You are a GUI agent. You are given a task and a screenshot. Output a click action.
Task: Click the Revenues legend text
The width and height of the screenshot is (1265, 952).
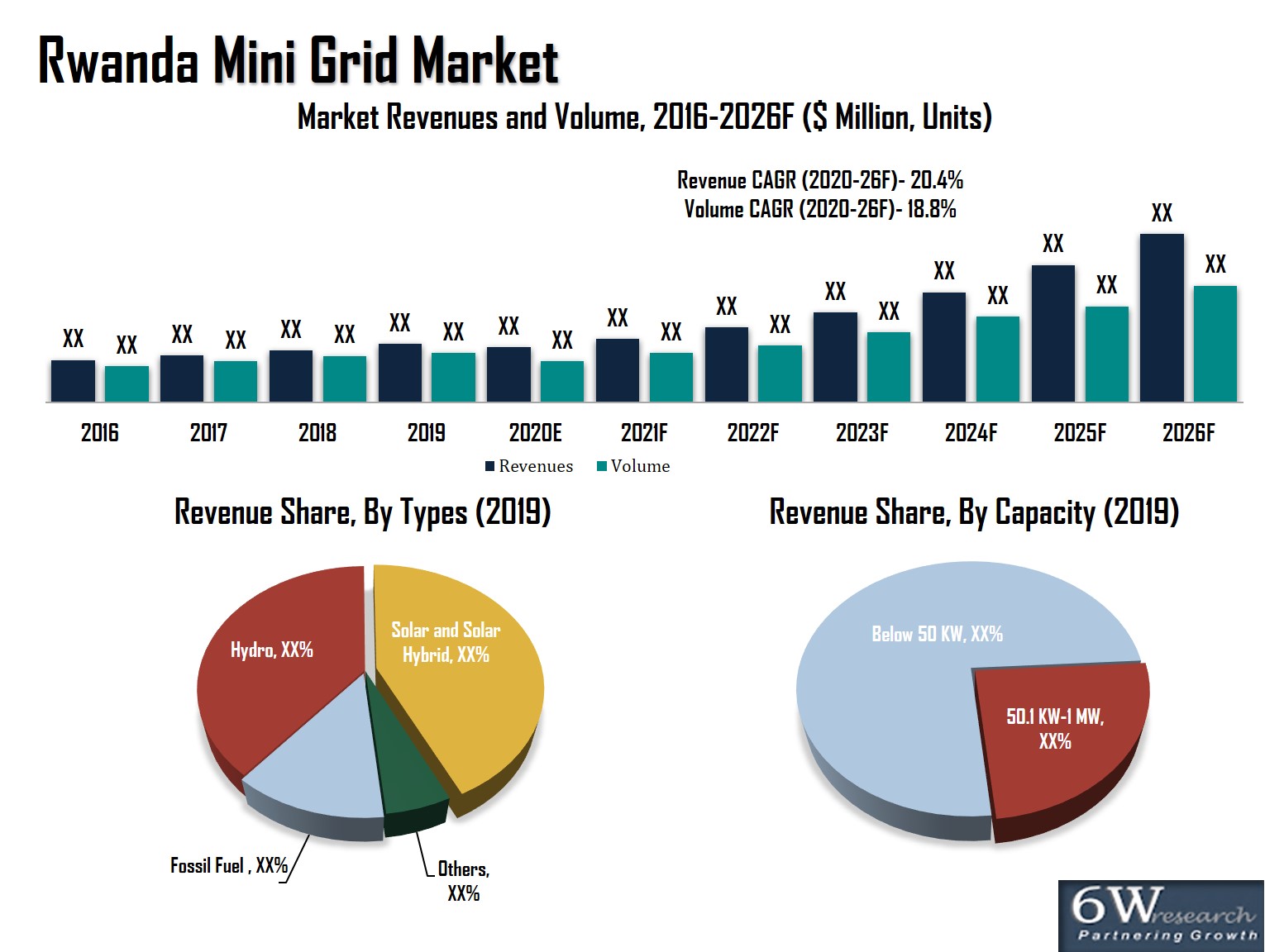pyautogui.click(x=536, y=466)
